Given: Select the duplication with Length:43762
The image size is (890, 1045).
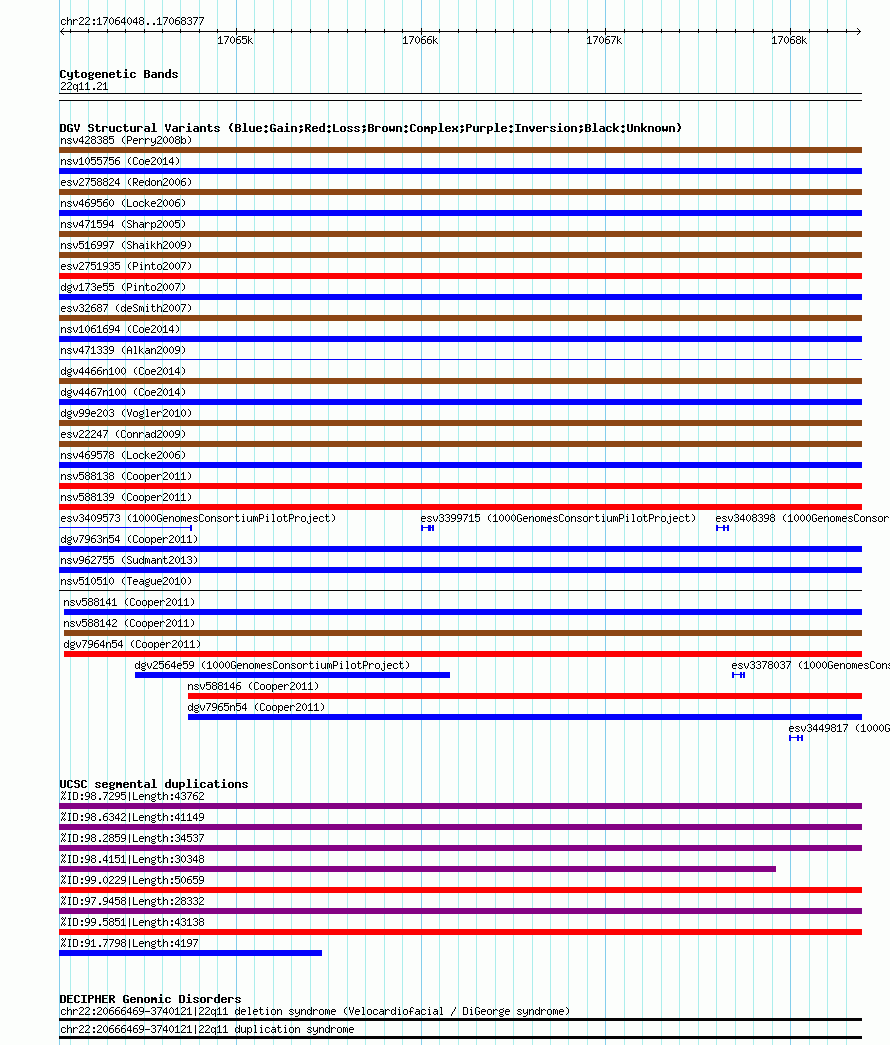Looking at the screenshot, I should pyautogui.click(x=461, y=806).
